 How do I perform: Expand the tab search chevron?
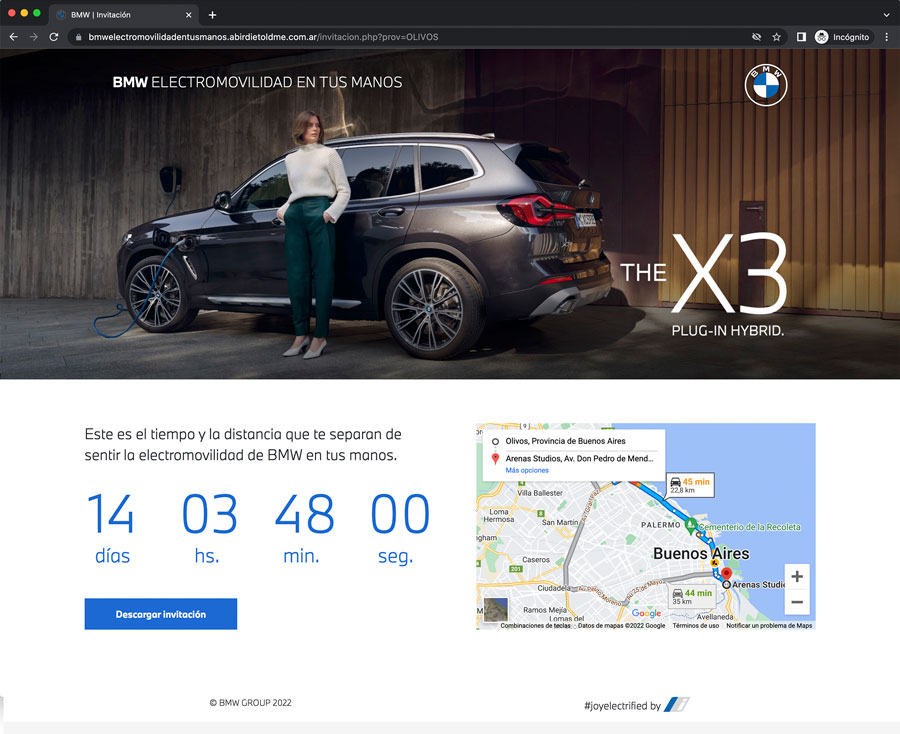[x=886, y=15]
